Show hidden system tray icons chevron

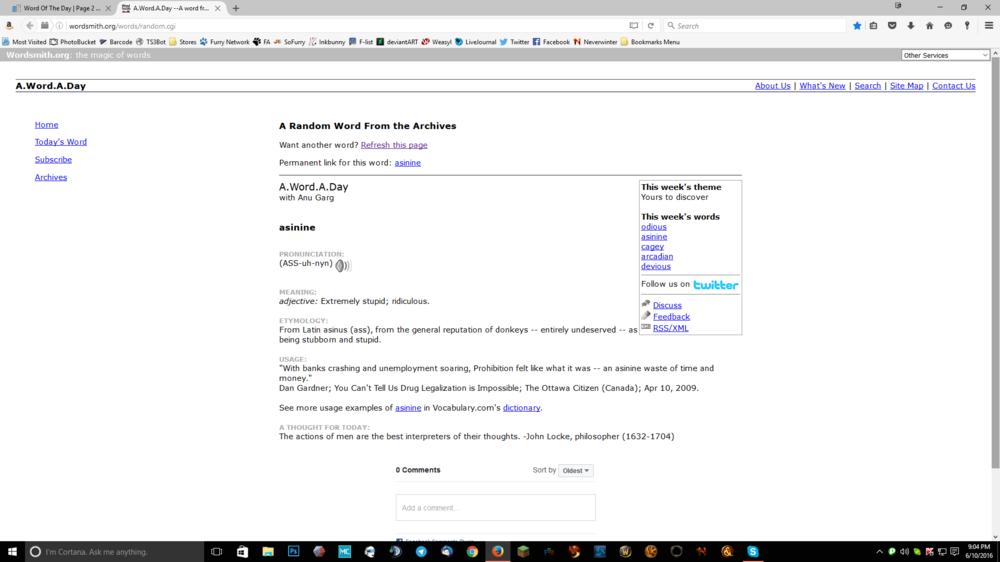tap(879, 552)
